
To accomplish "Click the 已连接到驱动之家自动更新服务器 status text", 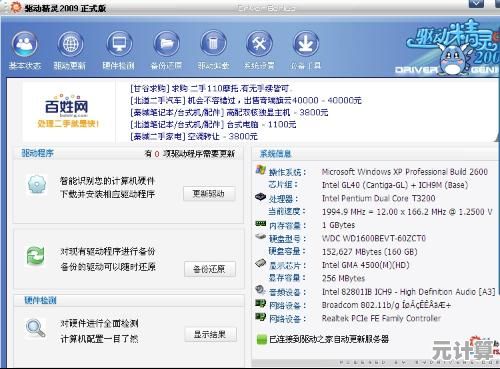I will 329,339.
